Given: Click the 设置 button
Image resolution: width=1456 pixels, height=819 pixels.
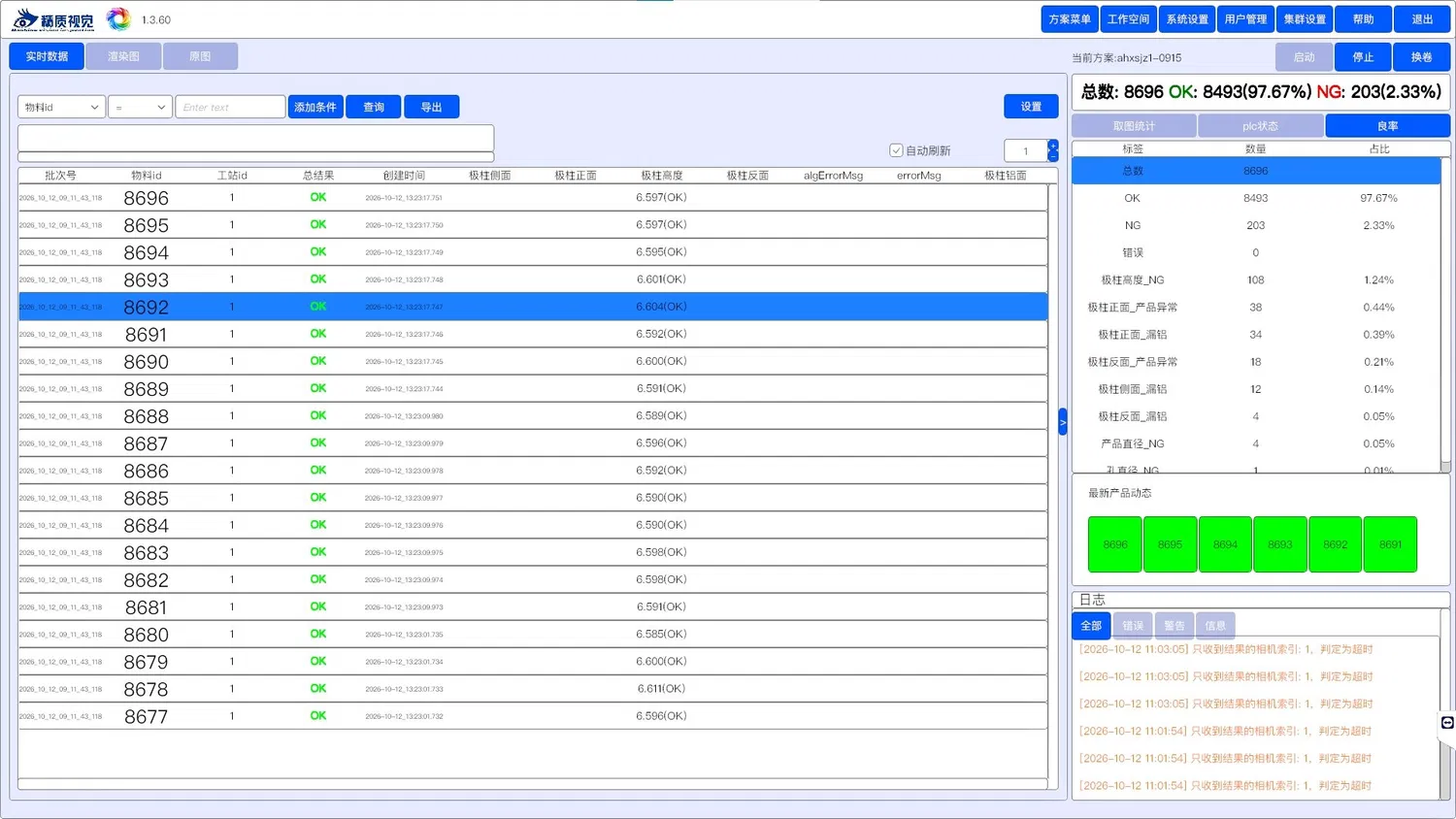Looking at the screenshot, I should point(1031,107).
